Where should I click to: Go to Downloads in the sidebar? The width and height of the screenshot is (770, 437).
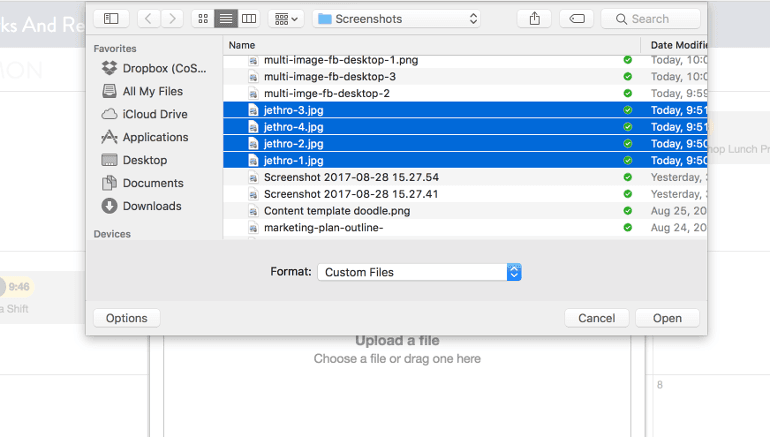pyautogui.click(x=152, y=206)
